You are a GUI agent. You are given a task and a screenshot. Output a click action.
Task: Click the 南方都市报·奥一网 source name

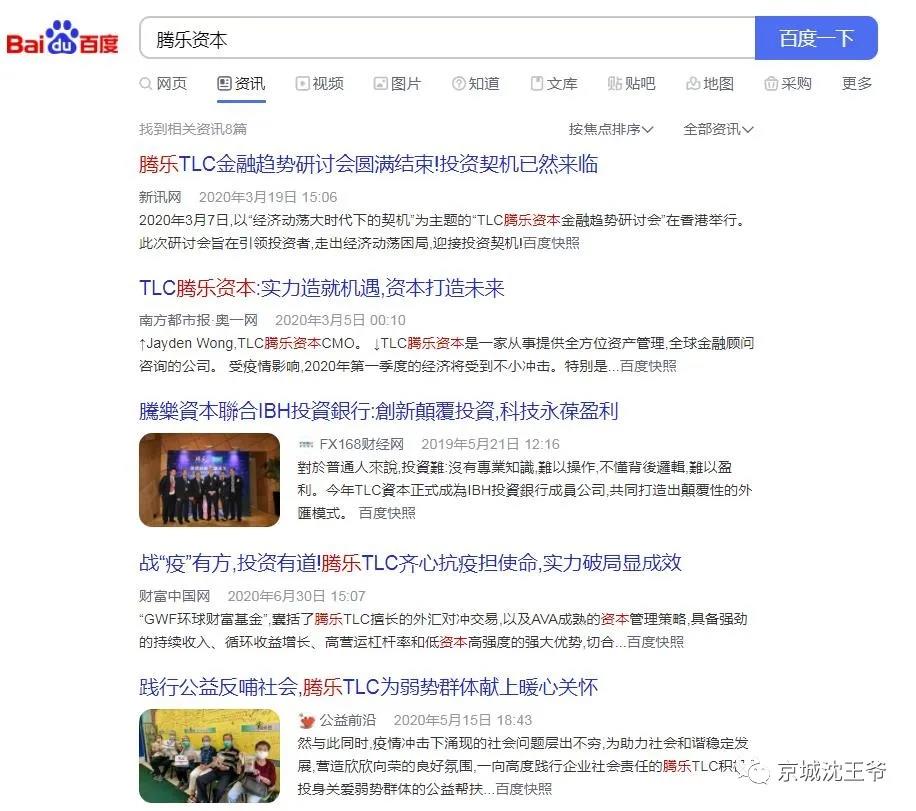199,320
